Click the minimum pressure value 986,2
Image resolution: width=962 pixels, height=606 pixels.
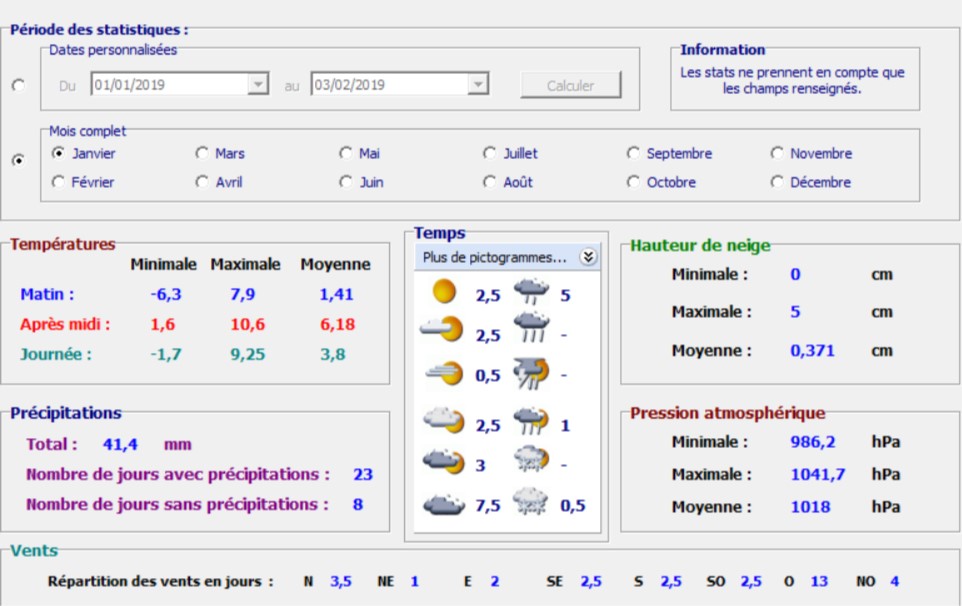[x=813, y=442]
